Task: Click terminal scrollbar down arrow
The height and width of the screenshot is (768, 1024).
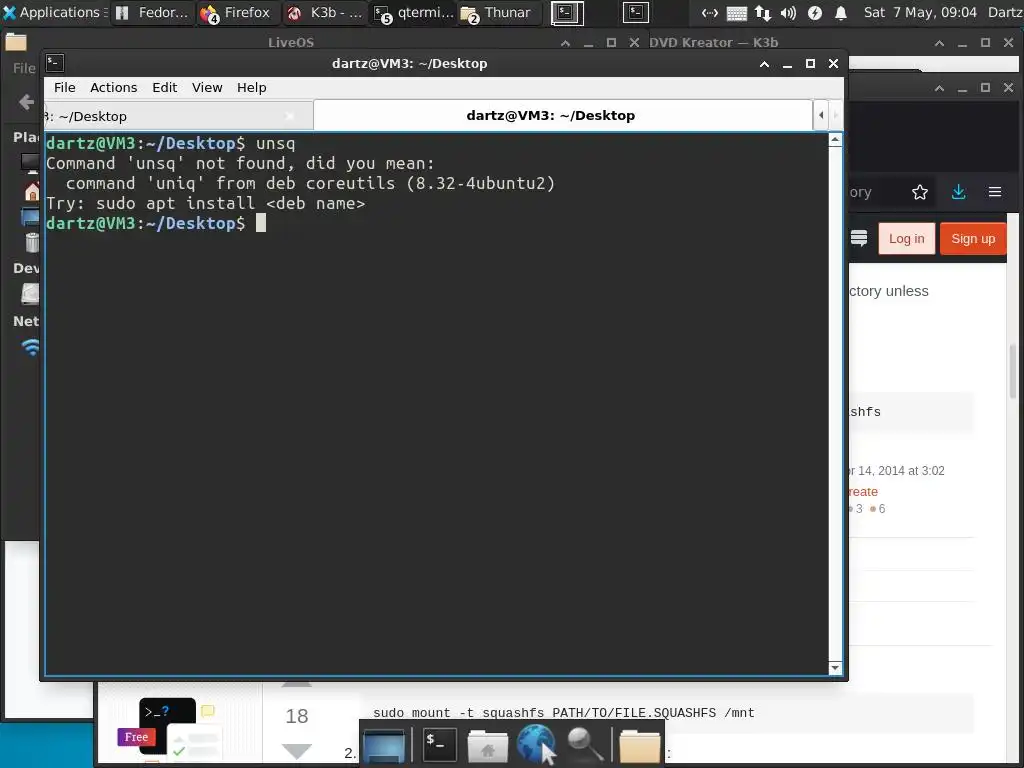Action: click(x=835, y=667)
